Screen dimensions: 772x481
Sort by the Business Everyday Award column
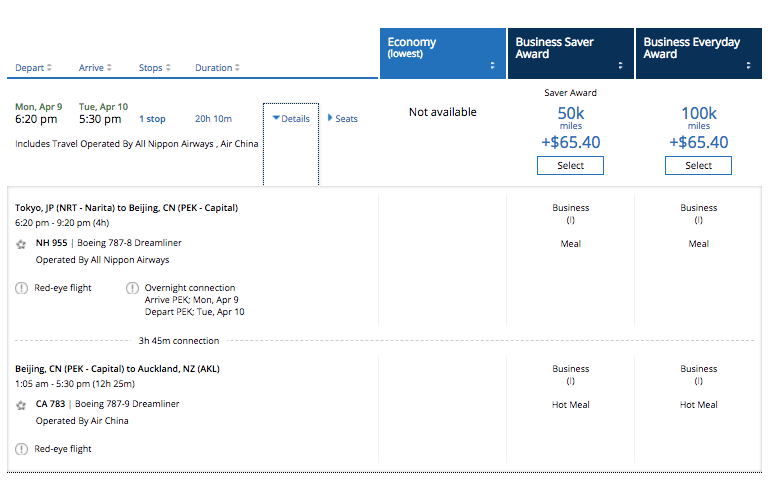click(x=698, y=53)
